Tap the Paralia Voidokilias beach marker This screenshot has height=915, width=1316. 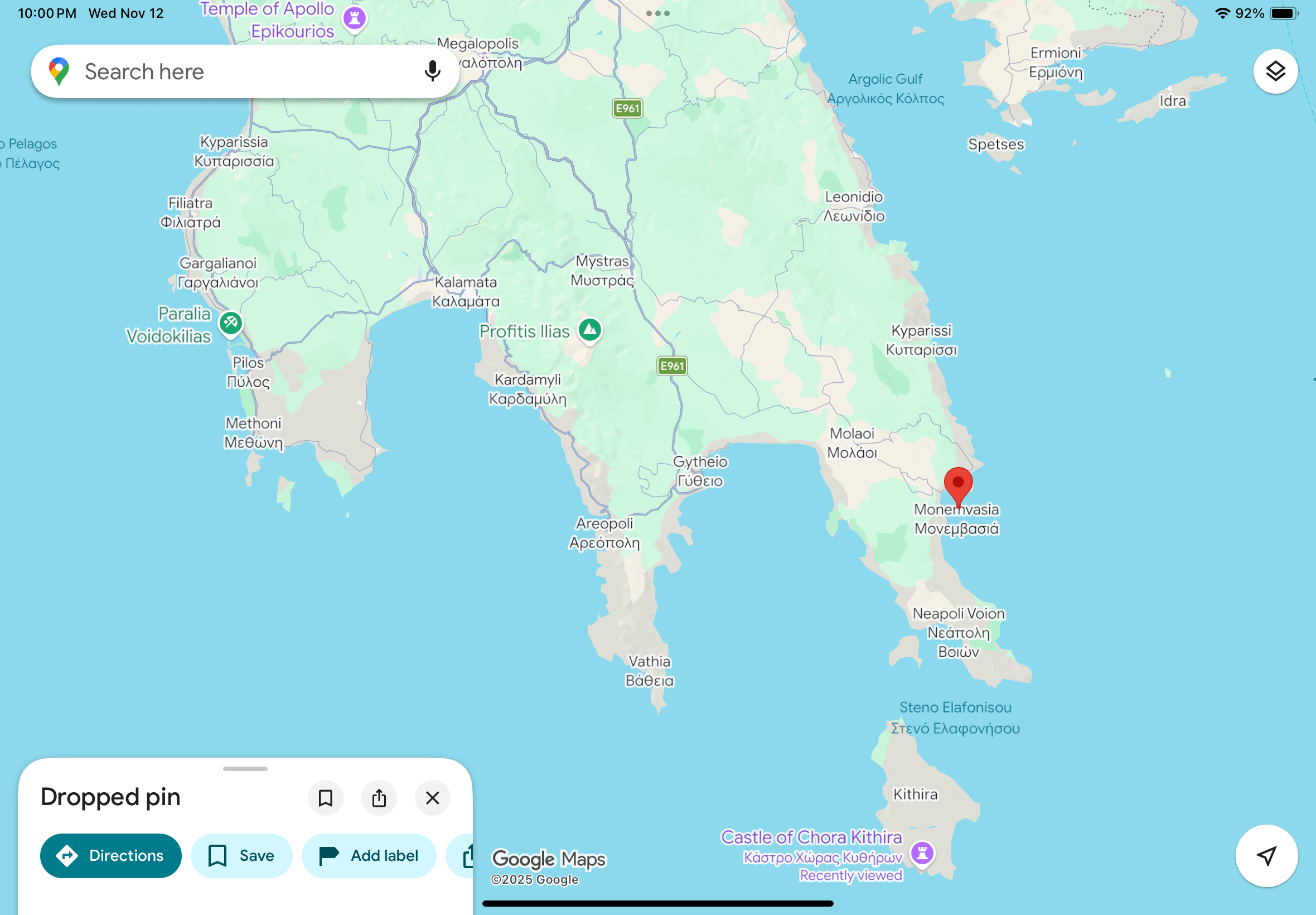coord(231,323)
